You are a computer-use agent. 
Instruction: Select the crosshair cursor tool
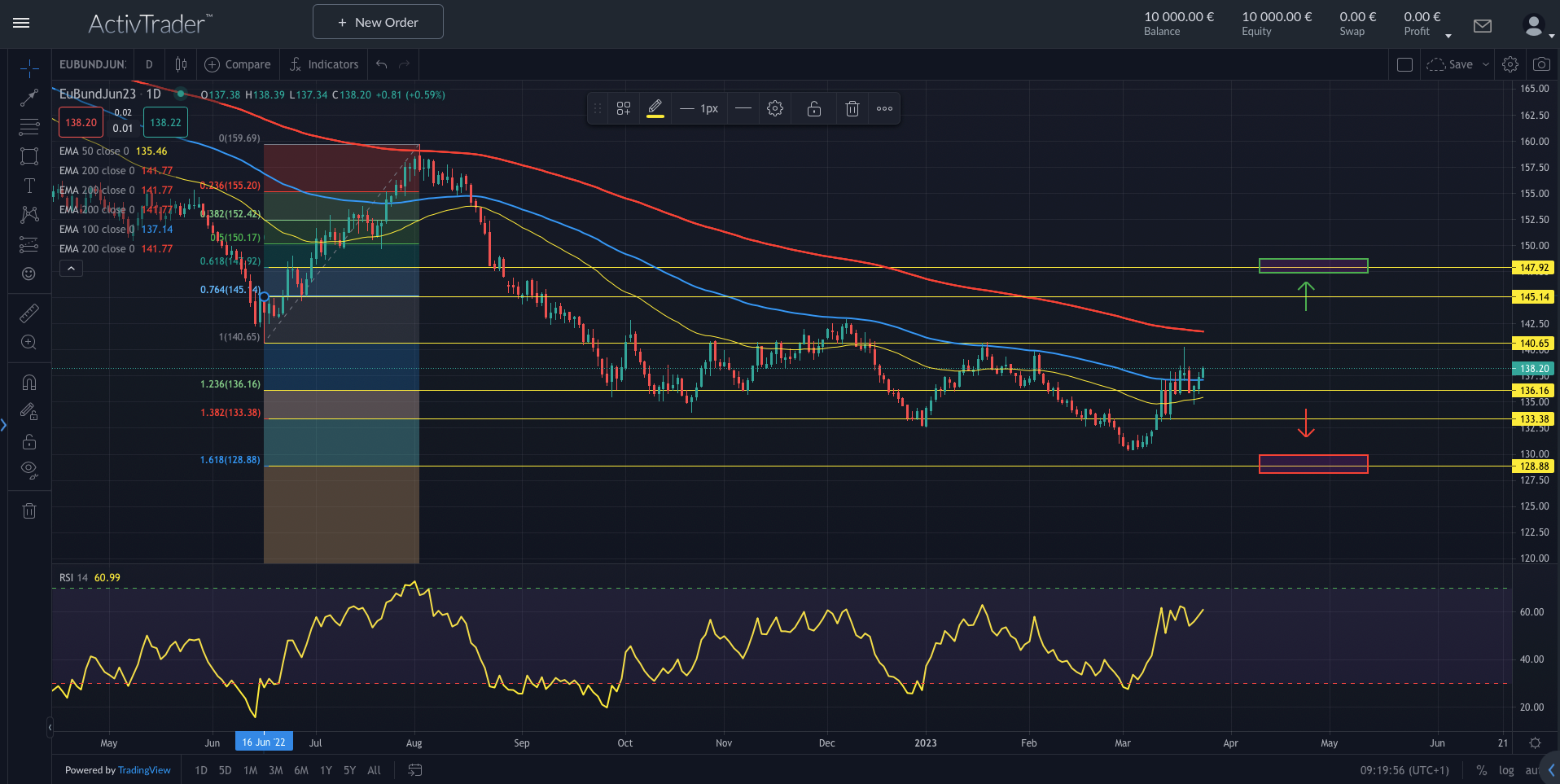pos(29,69)
